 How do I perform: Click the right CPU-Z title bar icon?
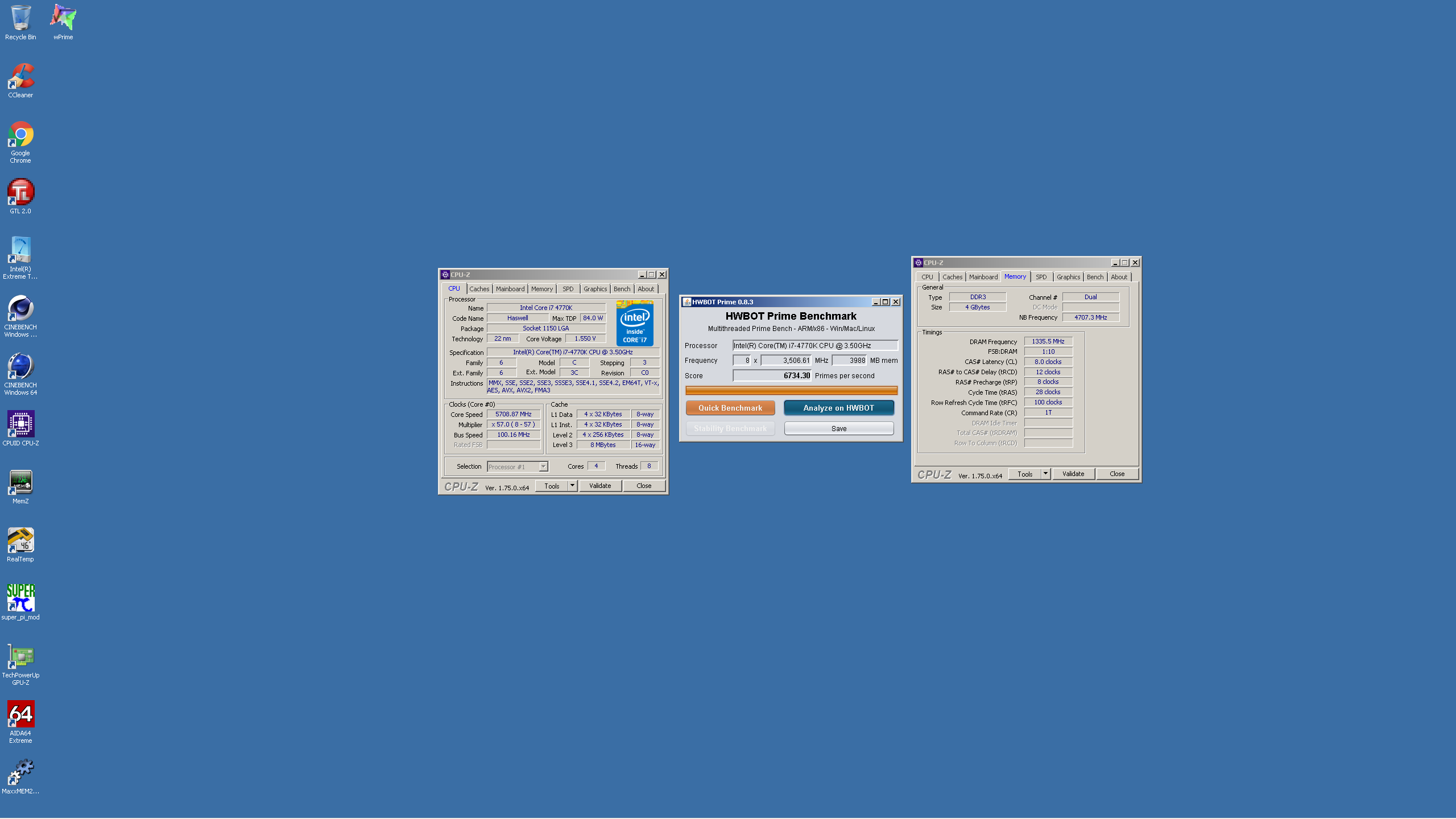click(x=919, y=263)
